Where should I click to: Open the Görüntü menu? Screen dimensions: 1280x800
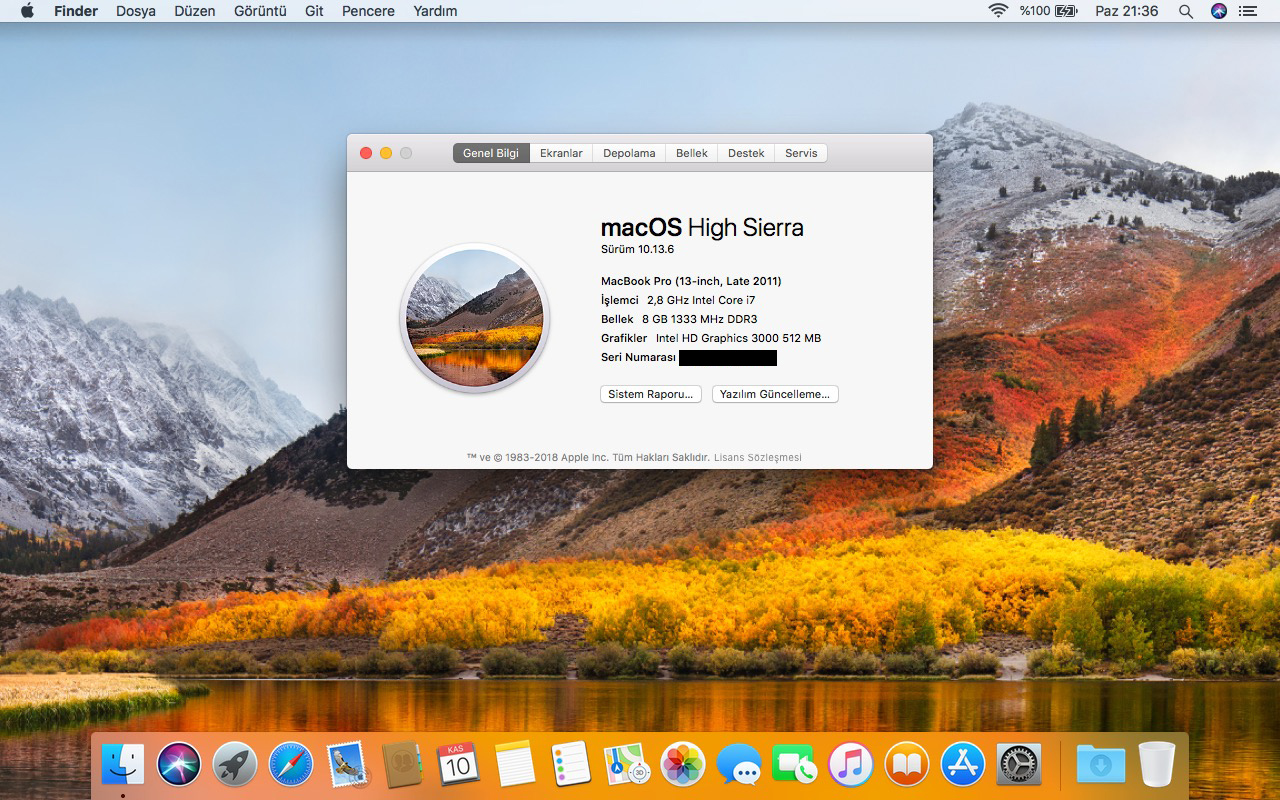point(260,11)
